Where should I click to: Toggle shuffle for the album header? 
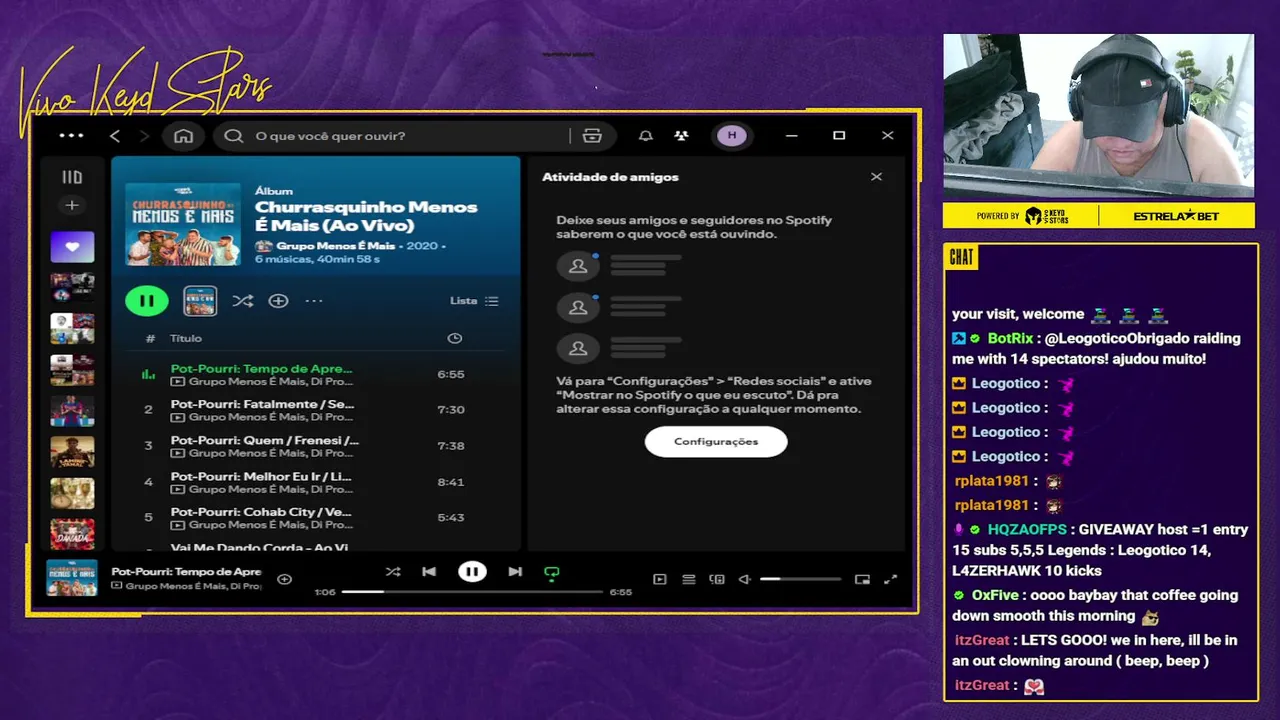(242, 301)
